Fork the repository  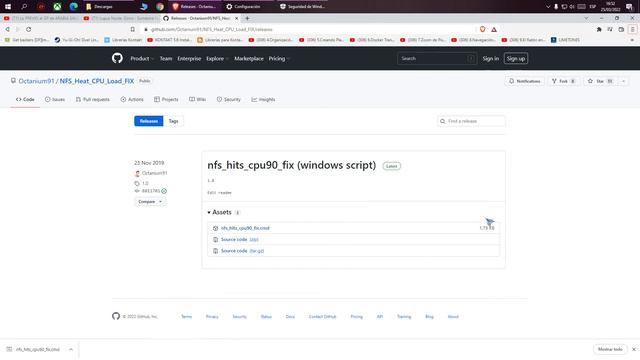[x=563, y=81]
